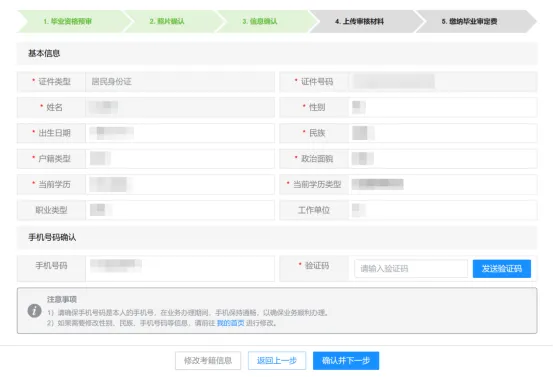This screenshot has height=377, width=554.
Task: Click the 修改考籍信息 button
Action: pyautogui.click(x=208, y=360)
